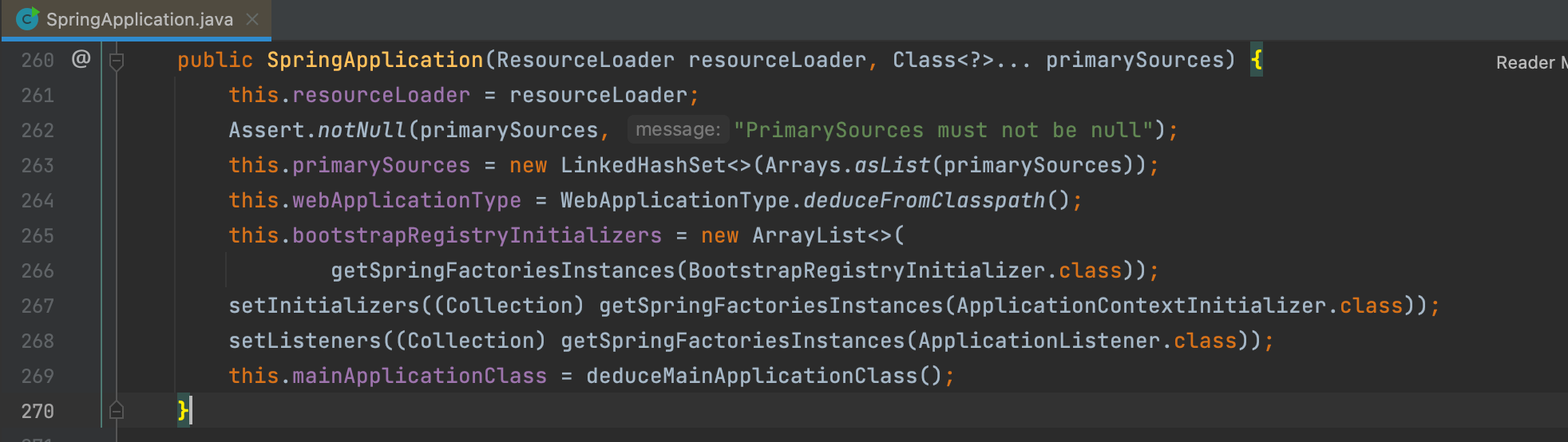Viewport: 1568px width, 442px height.
Task: Click the setListeners method call on line 268
Action: click(305, 341)
